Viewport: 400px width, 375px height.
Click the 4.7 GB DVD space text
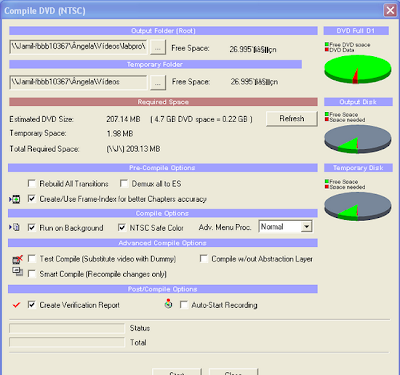click(x=201, y=119)
